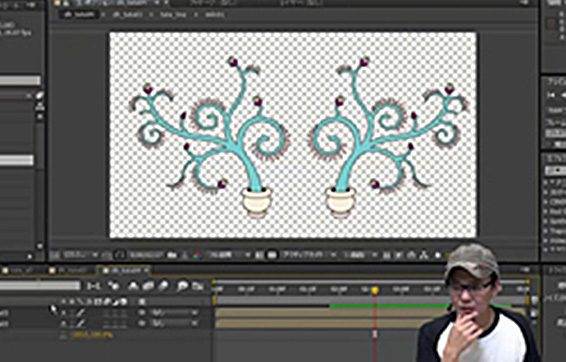Click the yellow current time indicator marker
Image resolution: width=566 pixels, height=362 pixels.
coord(375,290)
